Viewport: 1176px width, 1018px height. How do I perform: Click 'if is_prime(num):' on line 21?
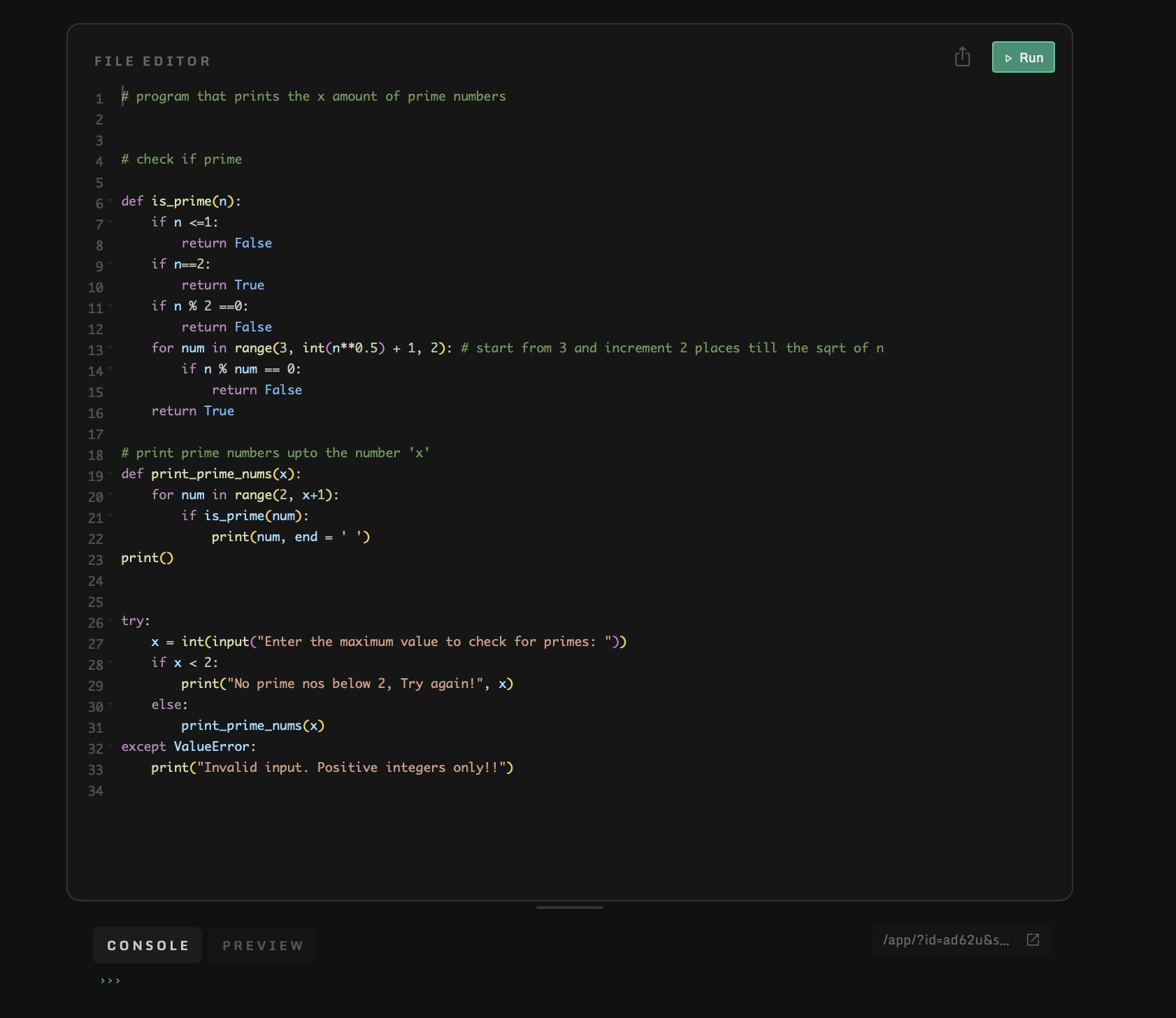point(245,516)
